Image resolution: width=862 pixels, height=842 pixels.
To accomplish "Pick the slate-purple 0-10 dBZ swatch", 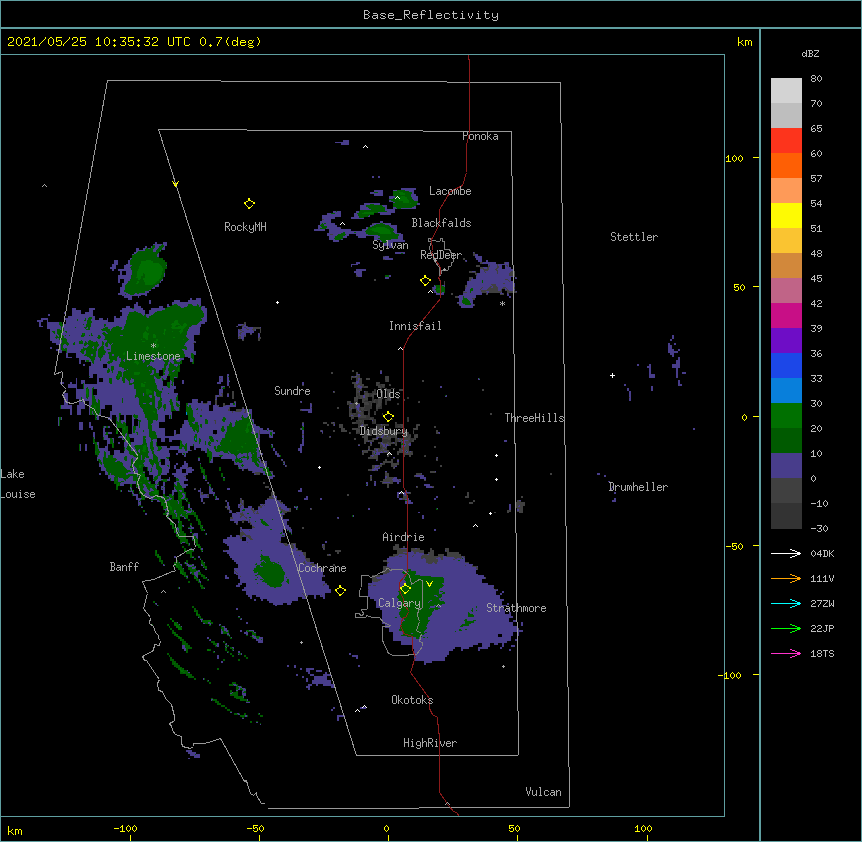I will (786, 466).
